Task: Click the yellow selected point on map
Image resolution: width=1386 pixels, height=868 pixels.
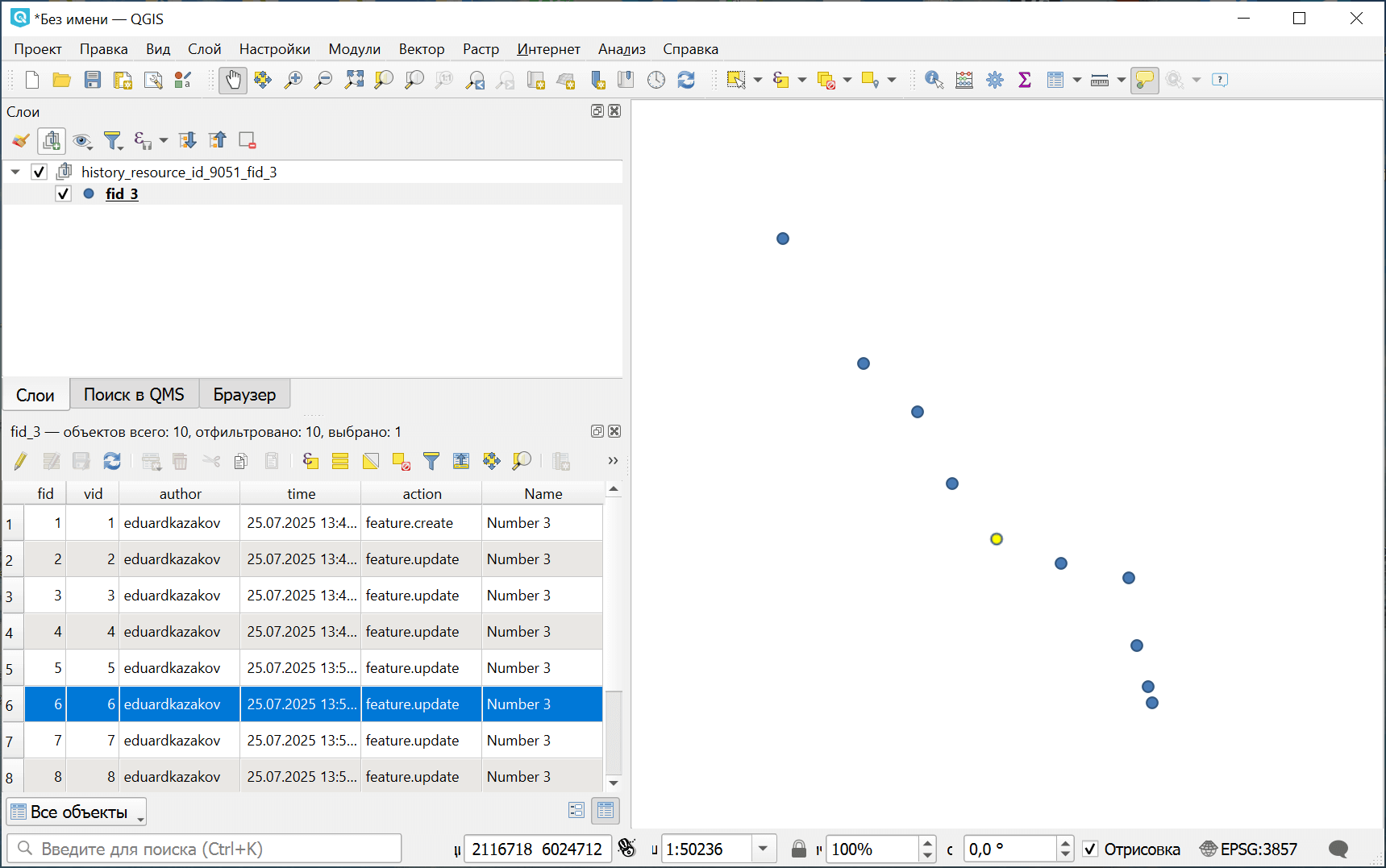Action: [x=997, y=539]
